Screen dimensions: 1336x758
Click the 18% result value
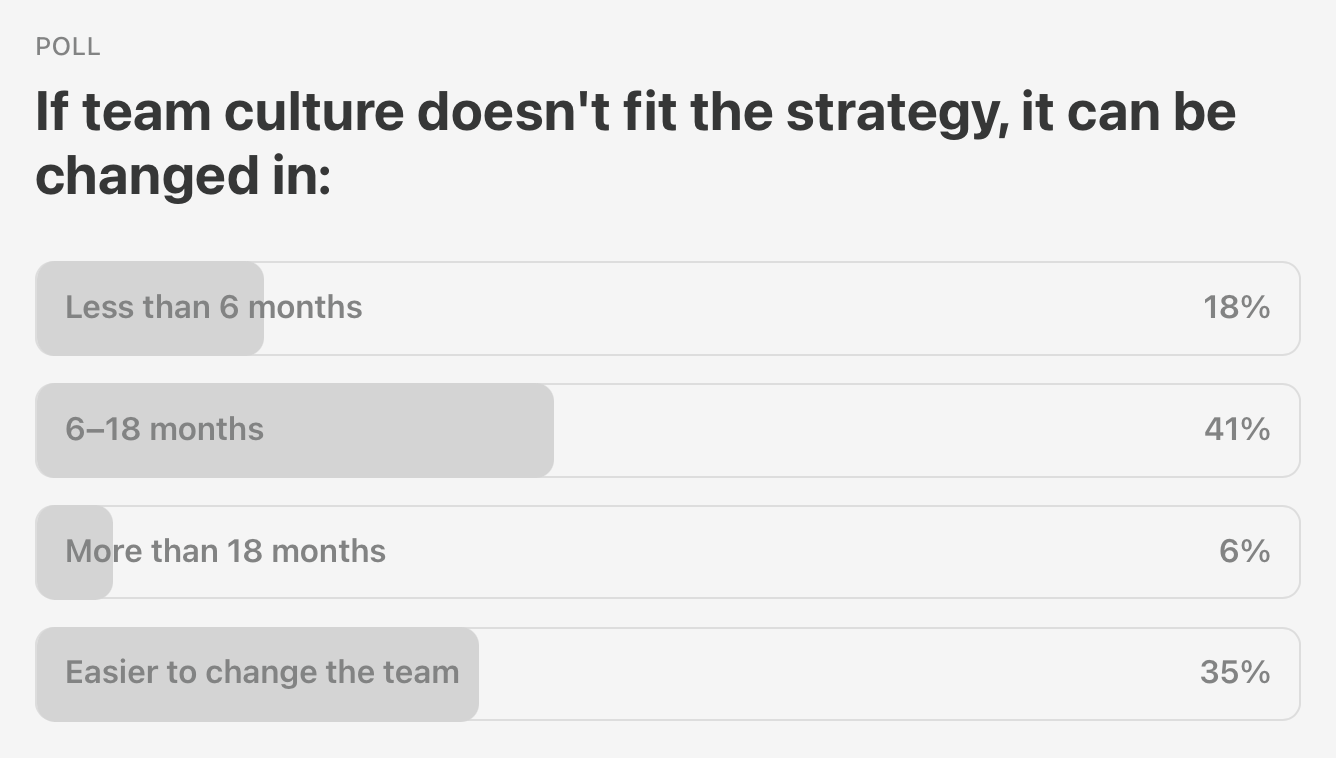click(1237, 307)
